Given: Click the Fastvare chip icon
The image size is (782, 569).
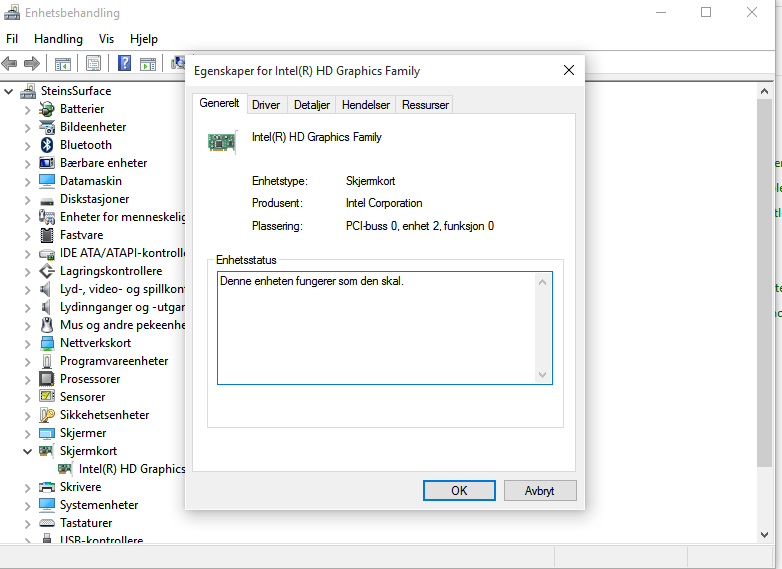Looking at the screenshot, I should pos(47,235).
